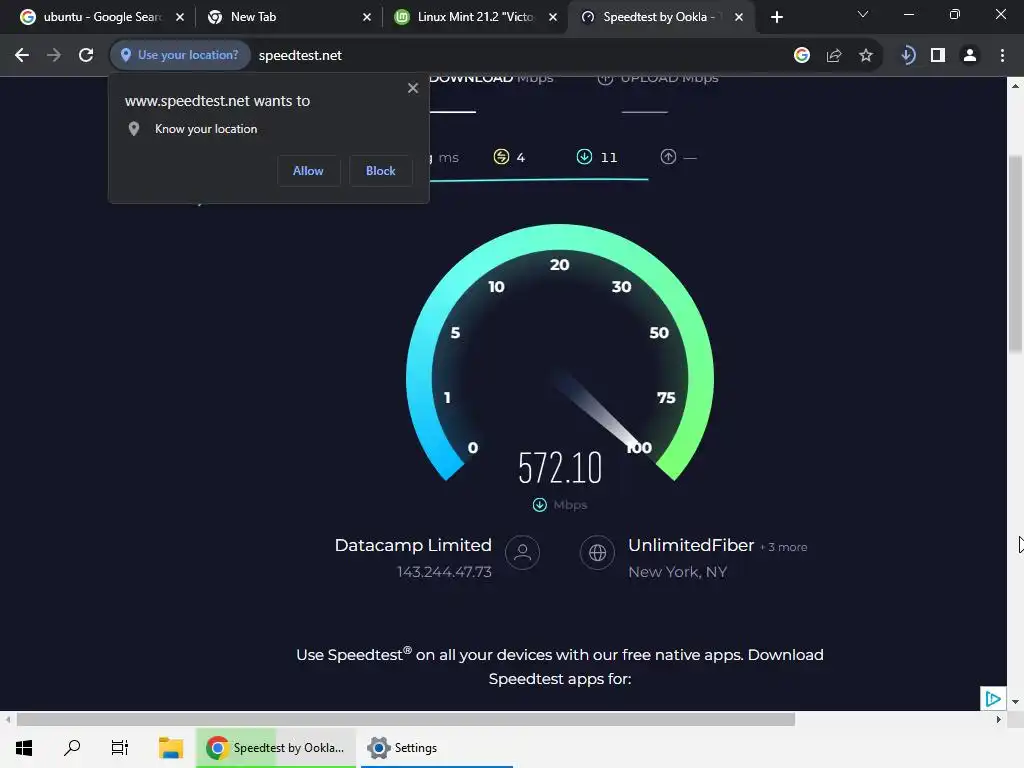The width and height of the screenshot is (1024, 768).
Task: Click the Datacamp Limited provider name
Action: click(413, 545)
